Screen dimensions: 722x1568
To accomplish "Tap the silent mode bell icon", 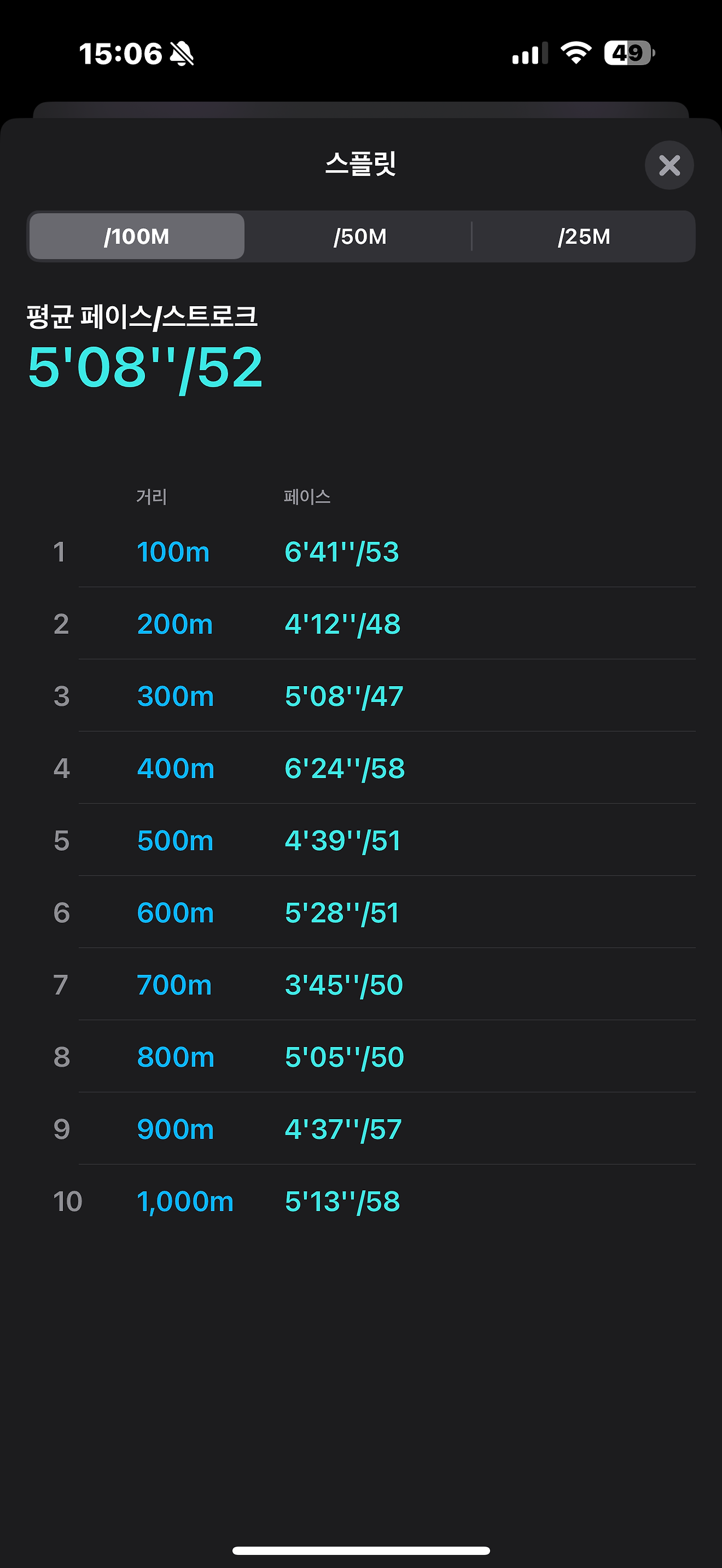I will tap(182, 54).
